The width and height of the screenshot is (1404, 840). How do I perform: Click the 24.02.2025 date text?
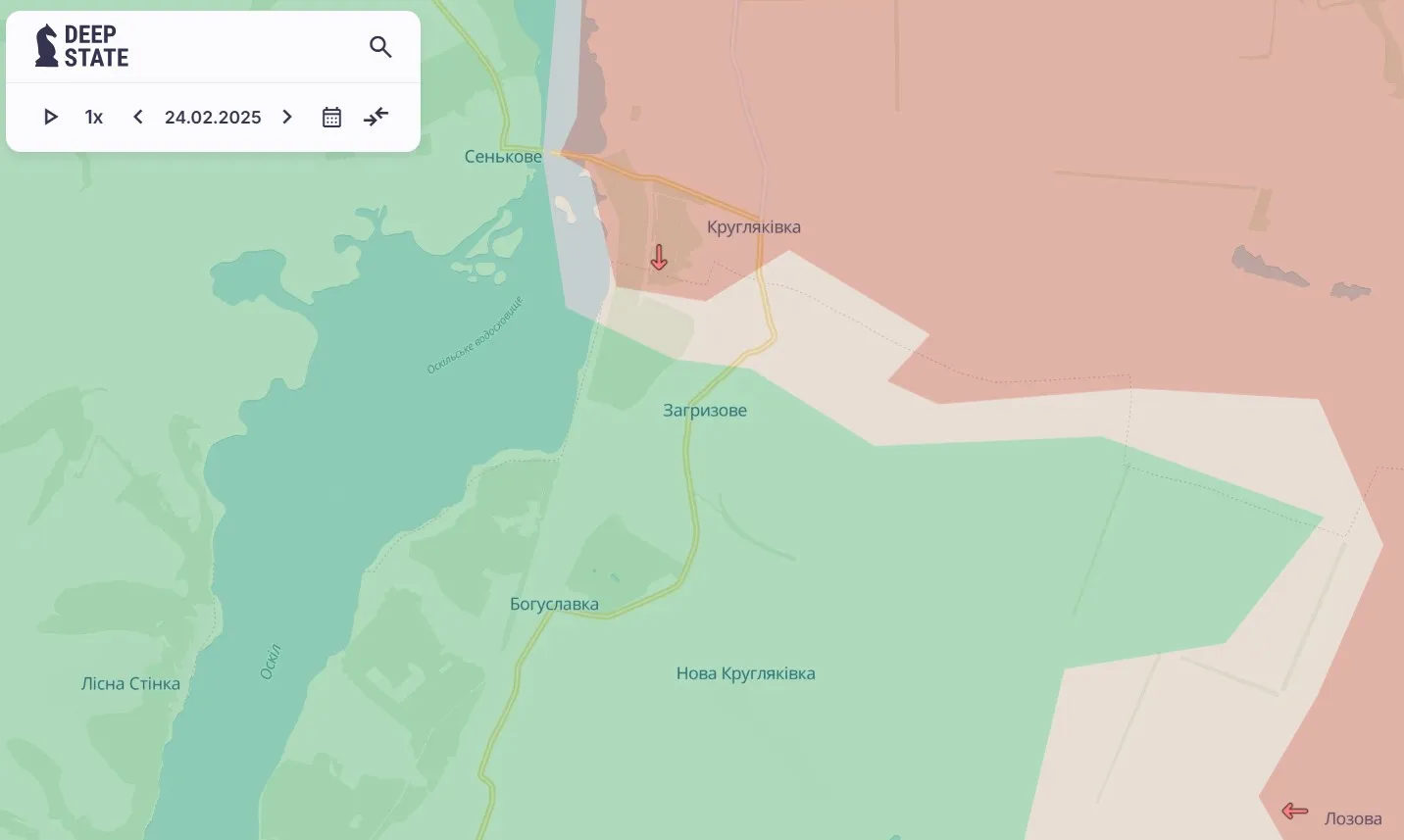tap(213, 118)
